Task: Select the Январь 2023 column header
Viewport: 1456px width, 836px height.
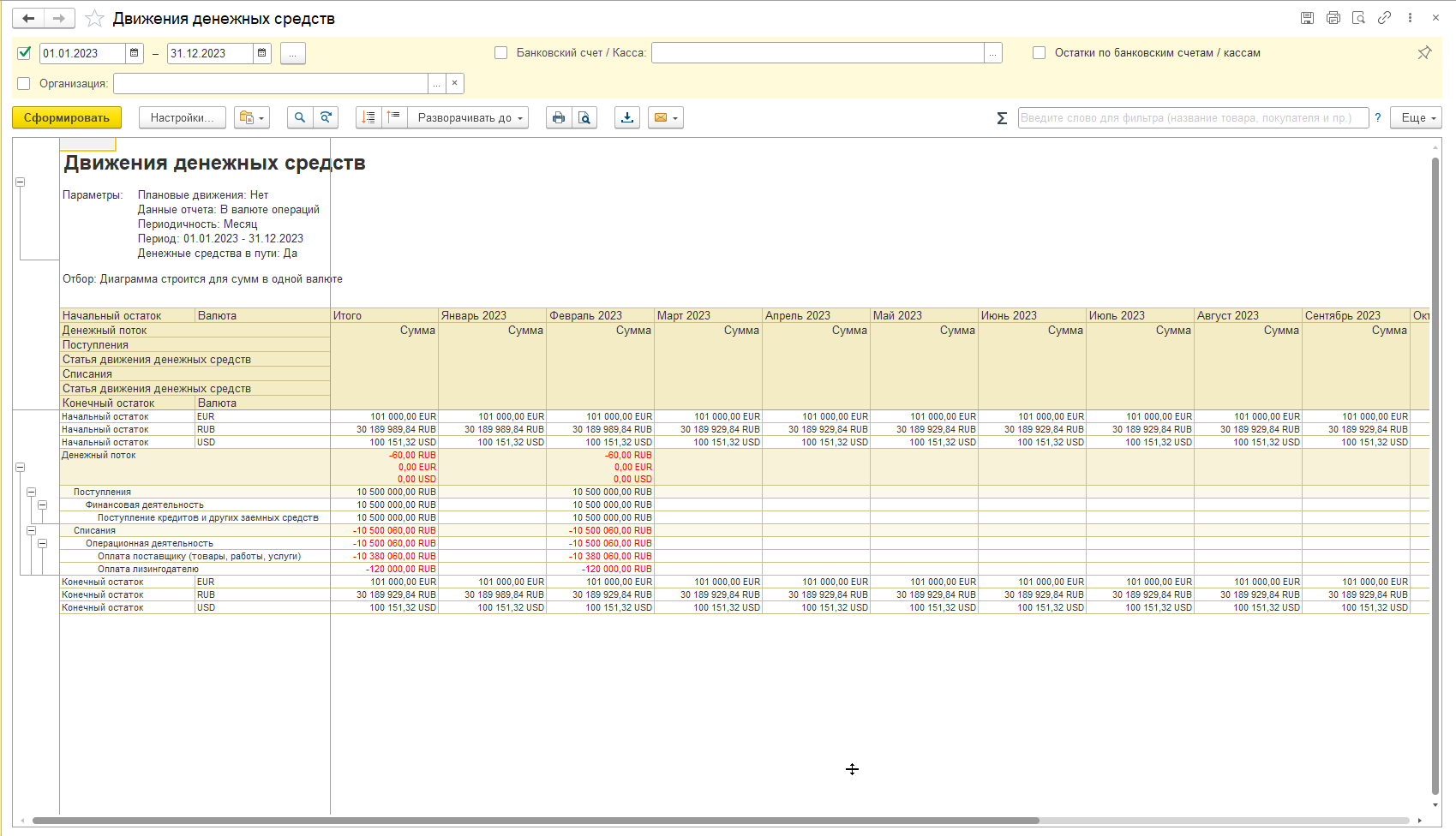Action: click(492, 315)
